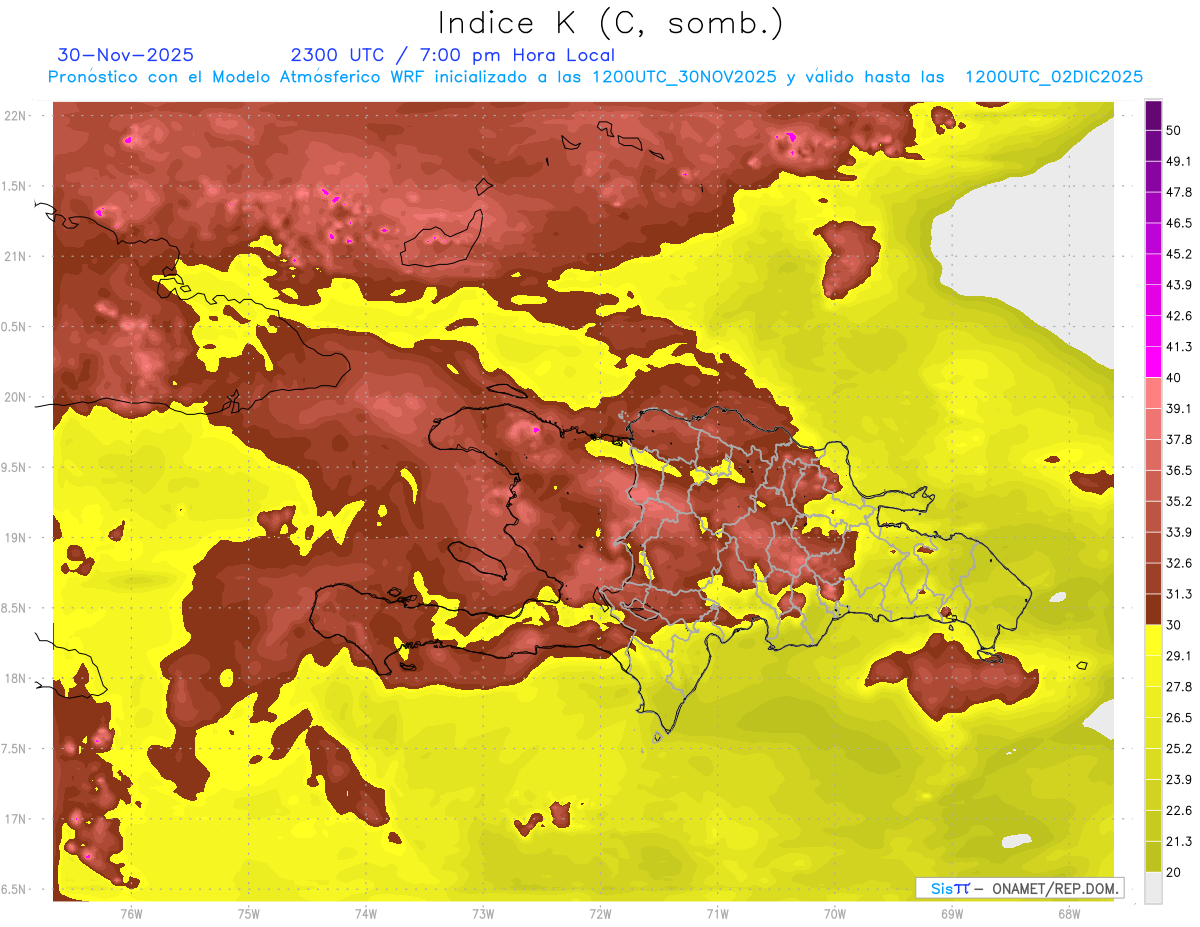This screenshot has height=927, width=1200.
Task: Click the color scale value '20'
Action: [x=1175, y=873]
